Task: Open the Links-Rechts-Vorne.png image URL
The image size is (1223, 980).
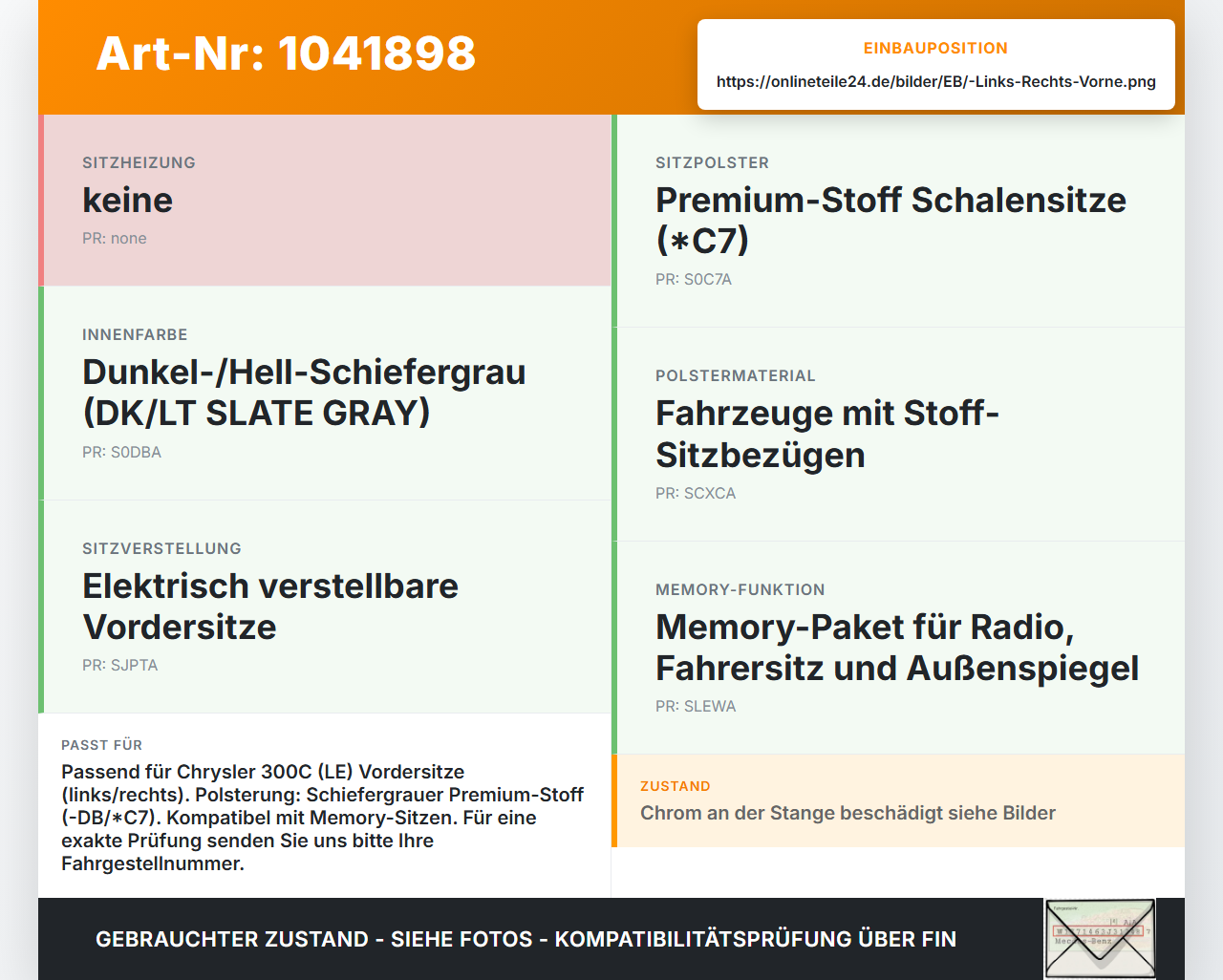Action: (936, 81)
